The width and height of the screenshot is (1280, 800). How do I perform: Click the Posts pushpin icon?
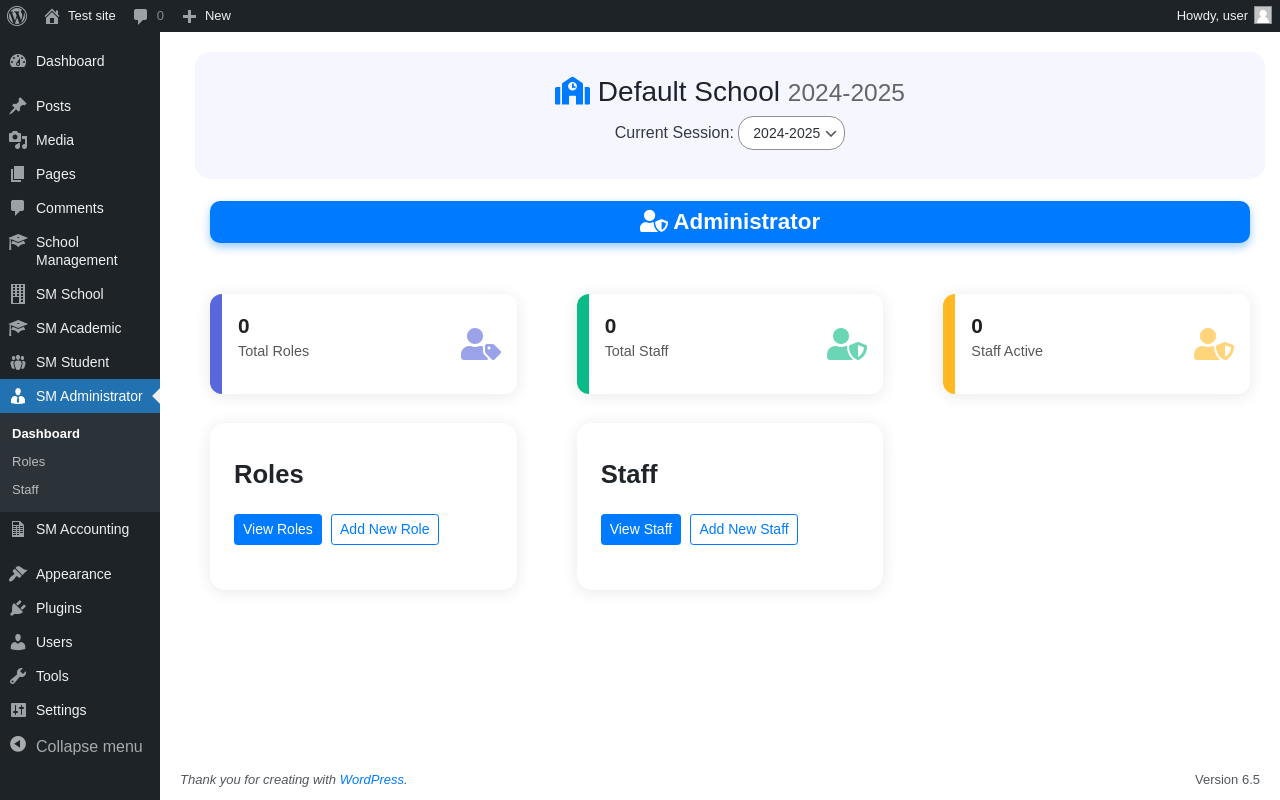pyautogui.click(x=18, y=106)
